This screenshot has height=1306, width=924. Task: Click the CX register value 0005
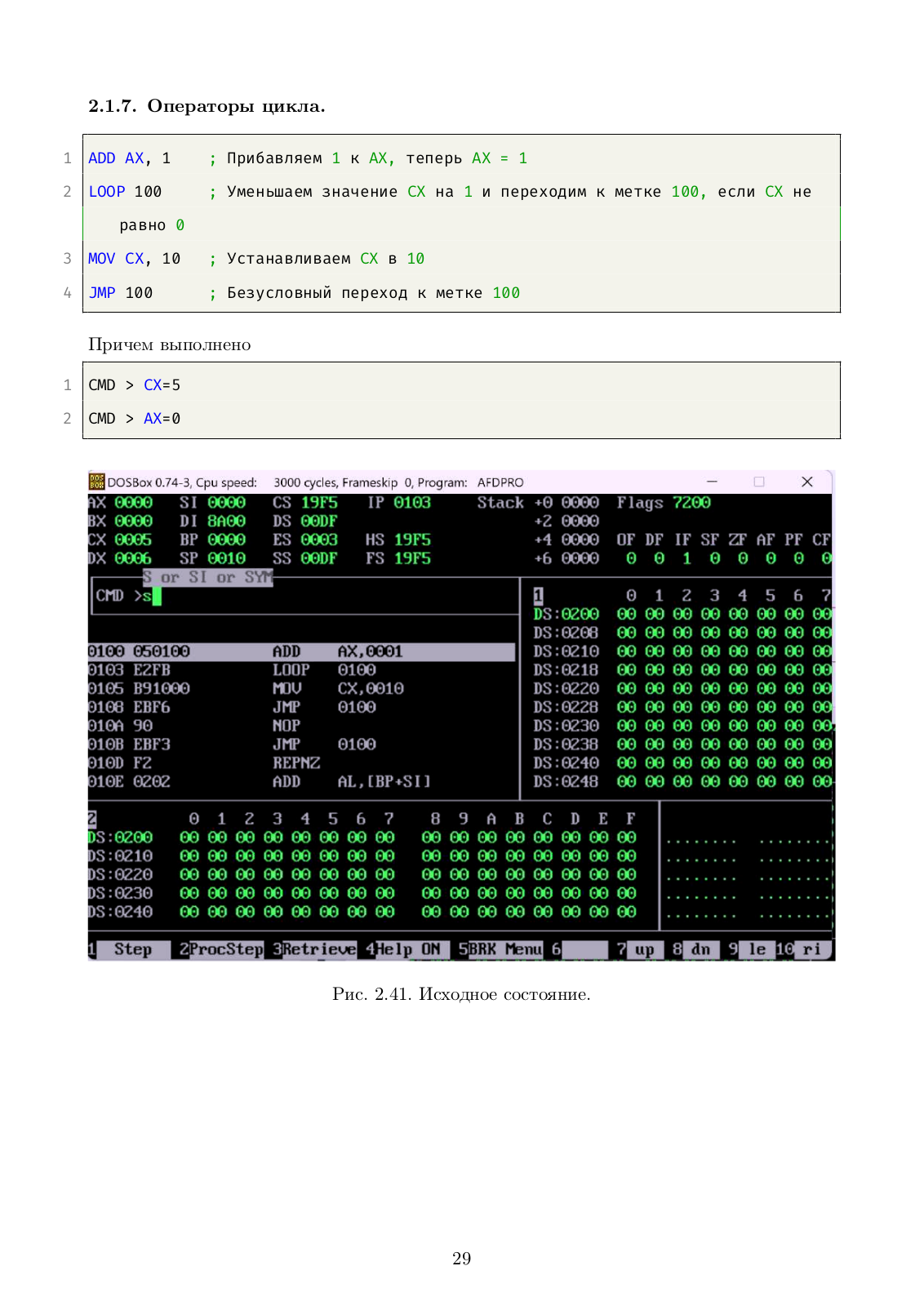[x=133, y=540]
